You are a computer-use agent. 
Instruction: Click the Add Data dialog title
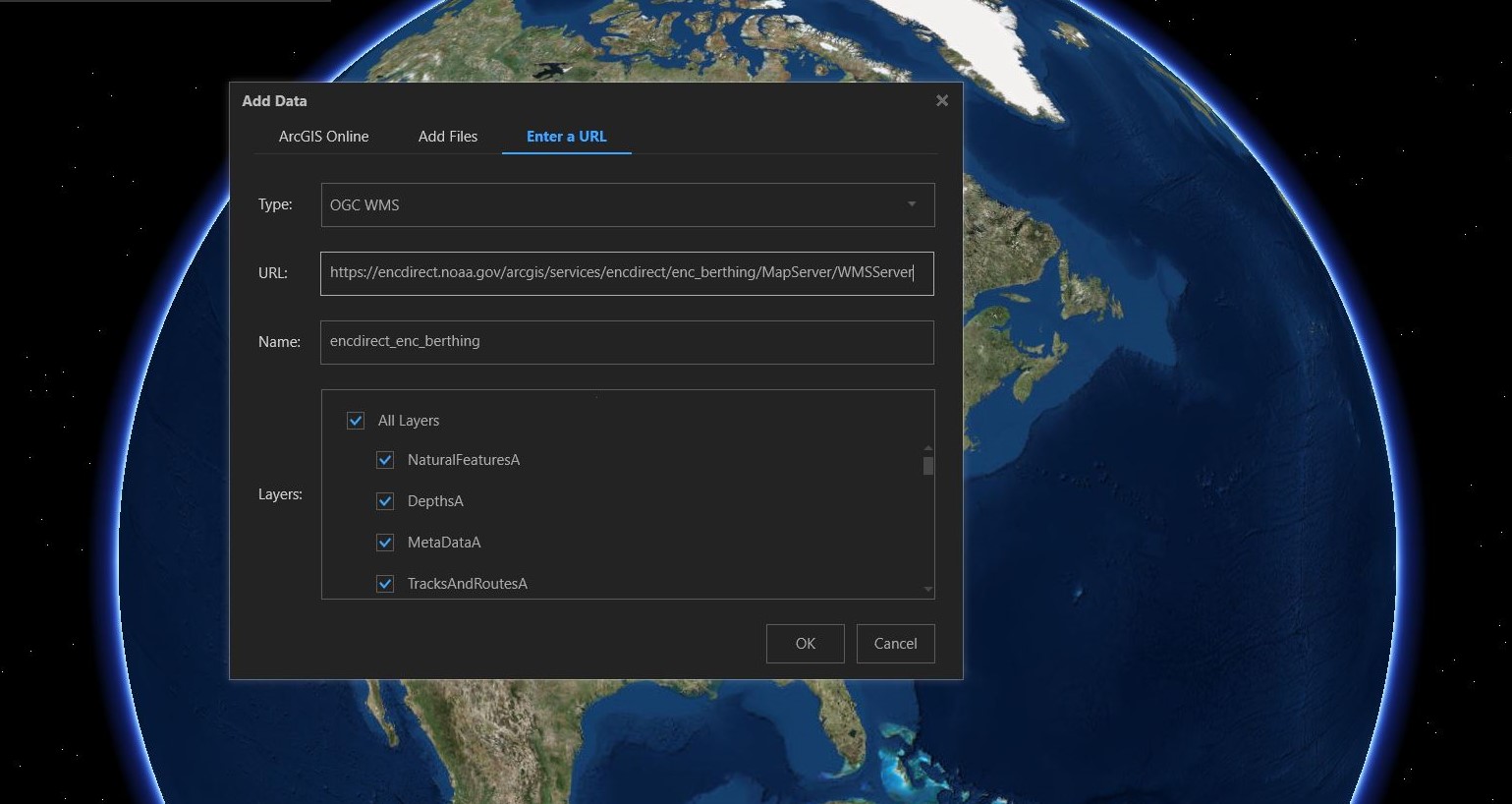274,100
